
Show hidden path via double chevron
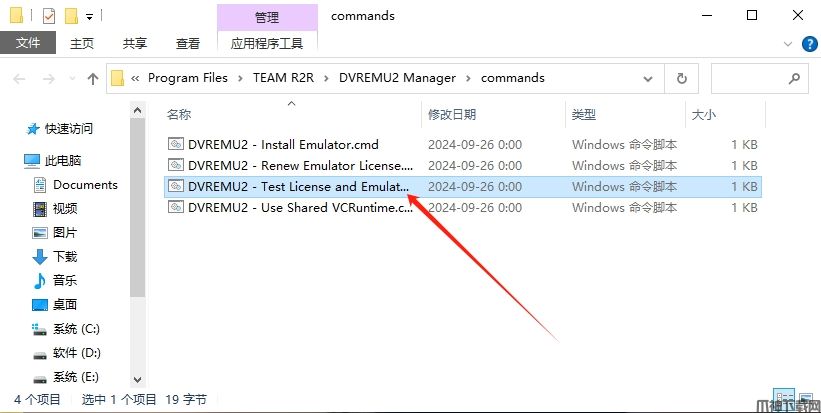pos(135,79)
